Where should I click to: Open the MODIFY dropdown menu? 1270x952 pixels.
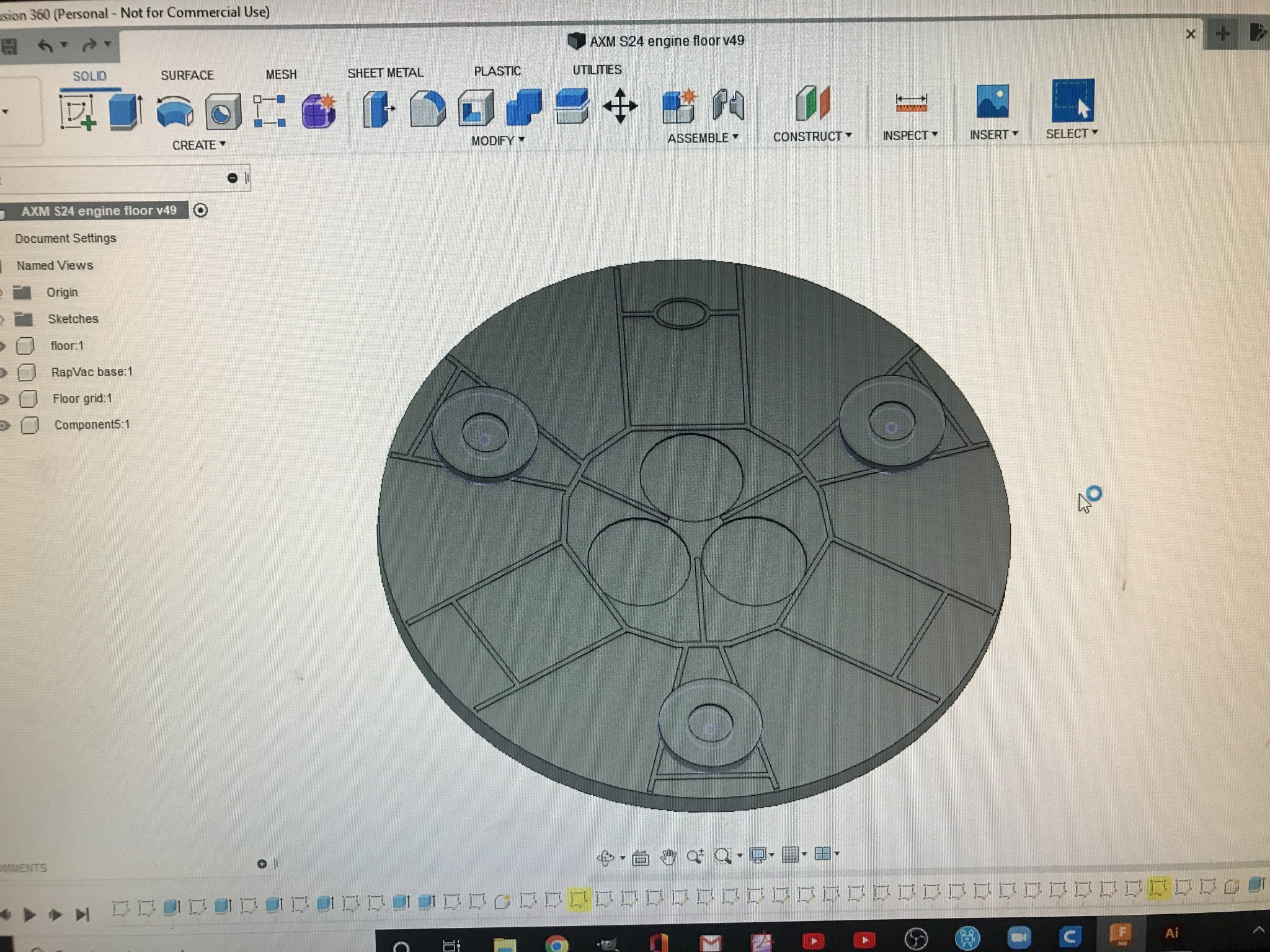click(x=497, y=141)
